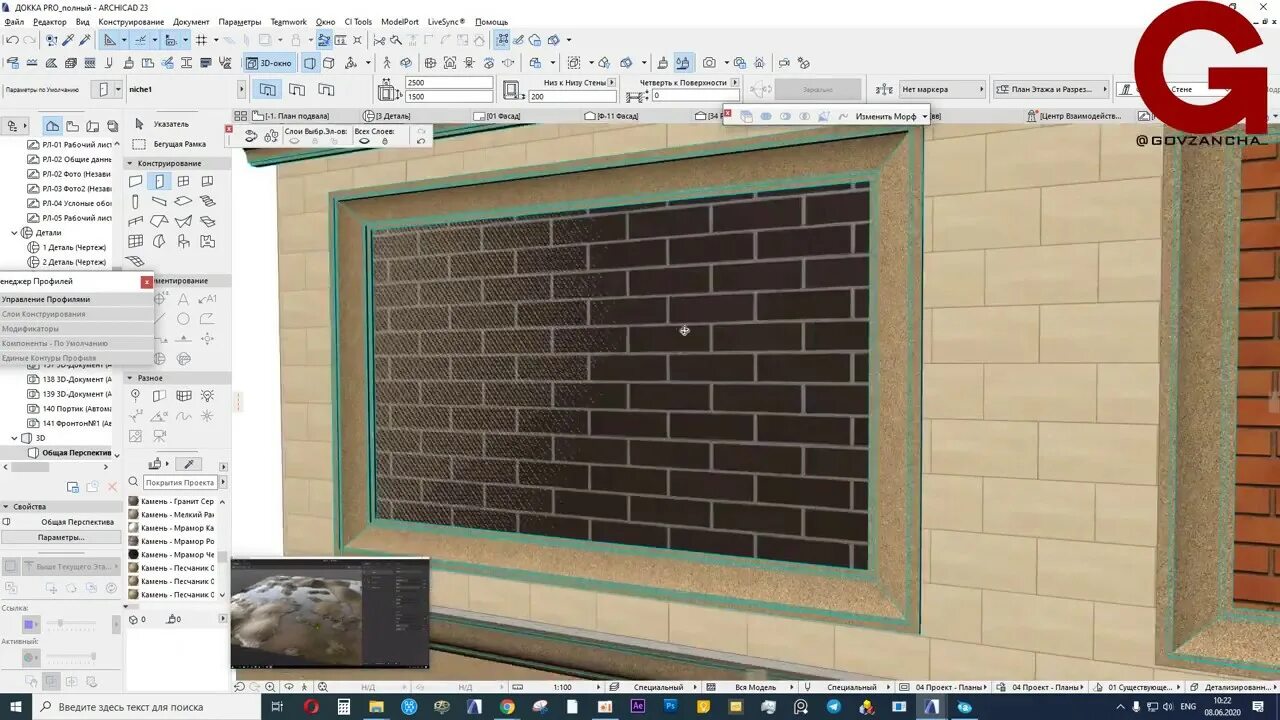Select the Камень - Гранит Сер surface

coord(171,501)
